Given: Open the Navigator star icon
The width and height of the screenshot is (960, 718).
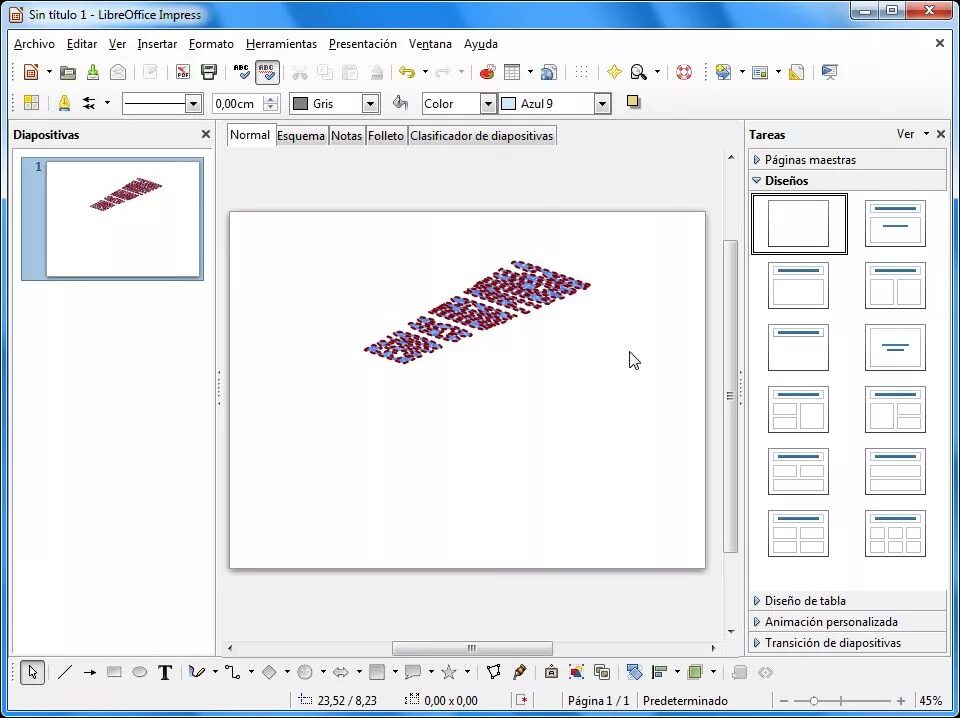Looking at the screenshot, I should [614, 72].
